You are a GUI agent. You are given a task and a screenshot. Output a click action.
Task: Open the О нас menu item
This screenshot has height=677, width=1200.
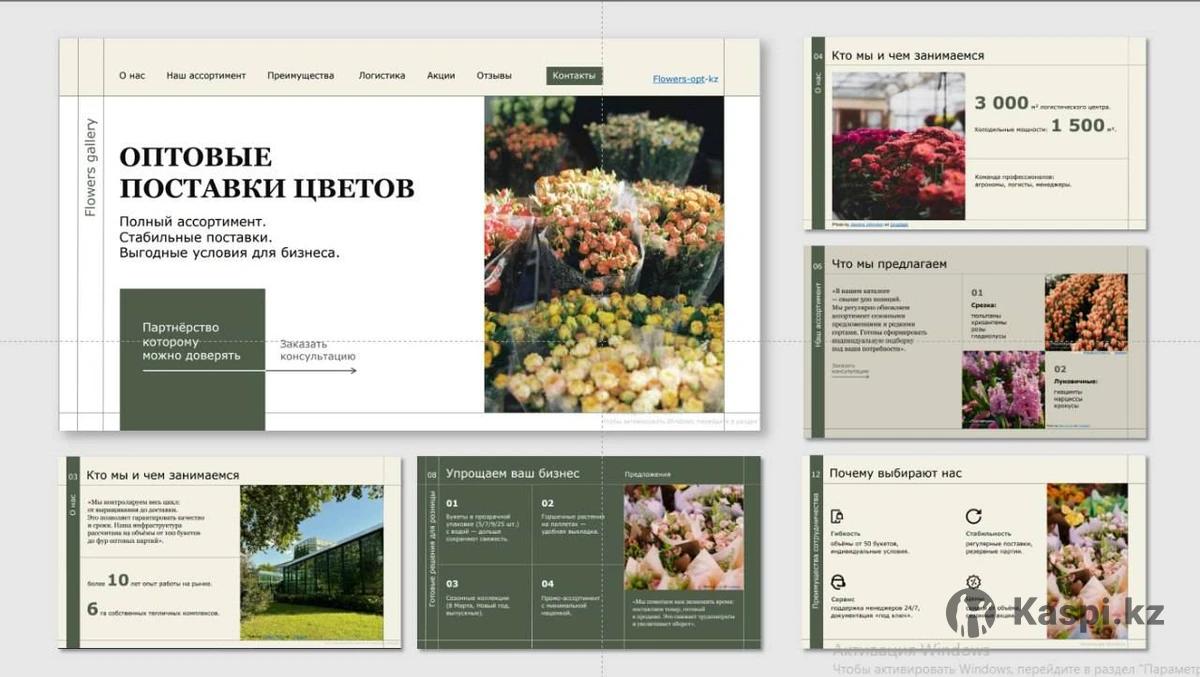[x=132, y=76]
